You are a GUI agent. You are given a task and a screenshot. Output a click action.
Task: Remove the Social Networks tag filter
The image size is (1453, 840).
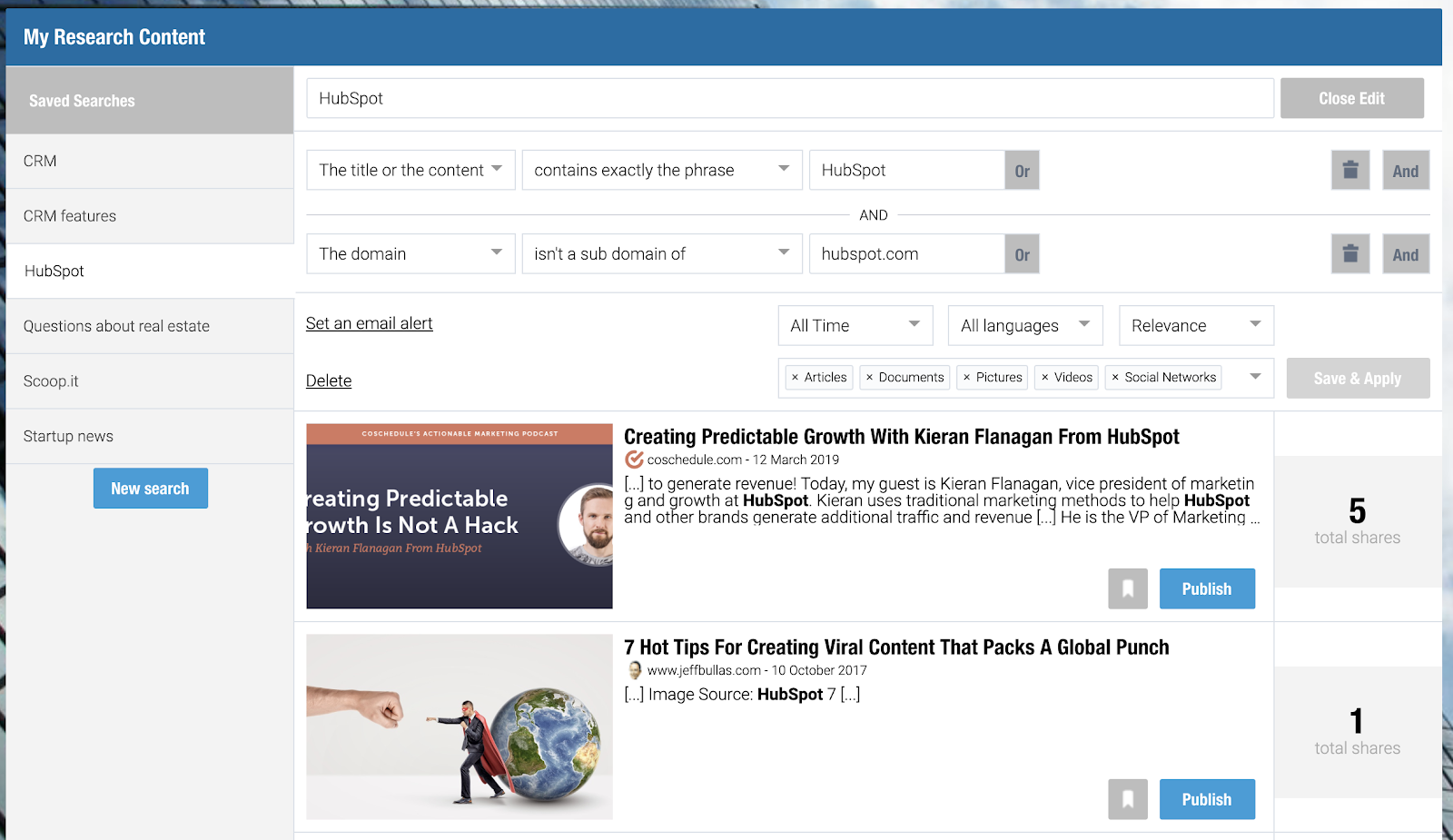(x=1115, y=378)
